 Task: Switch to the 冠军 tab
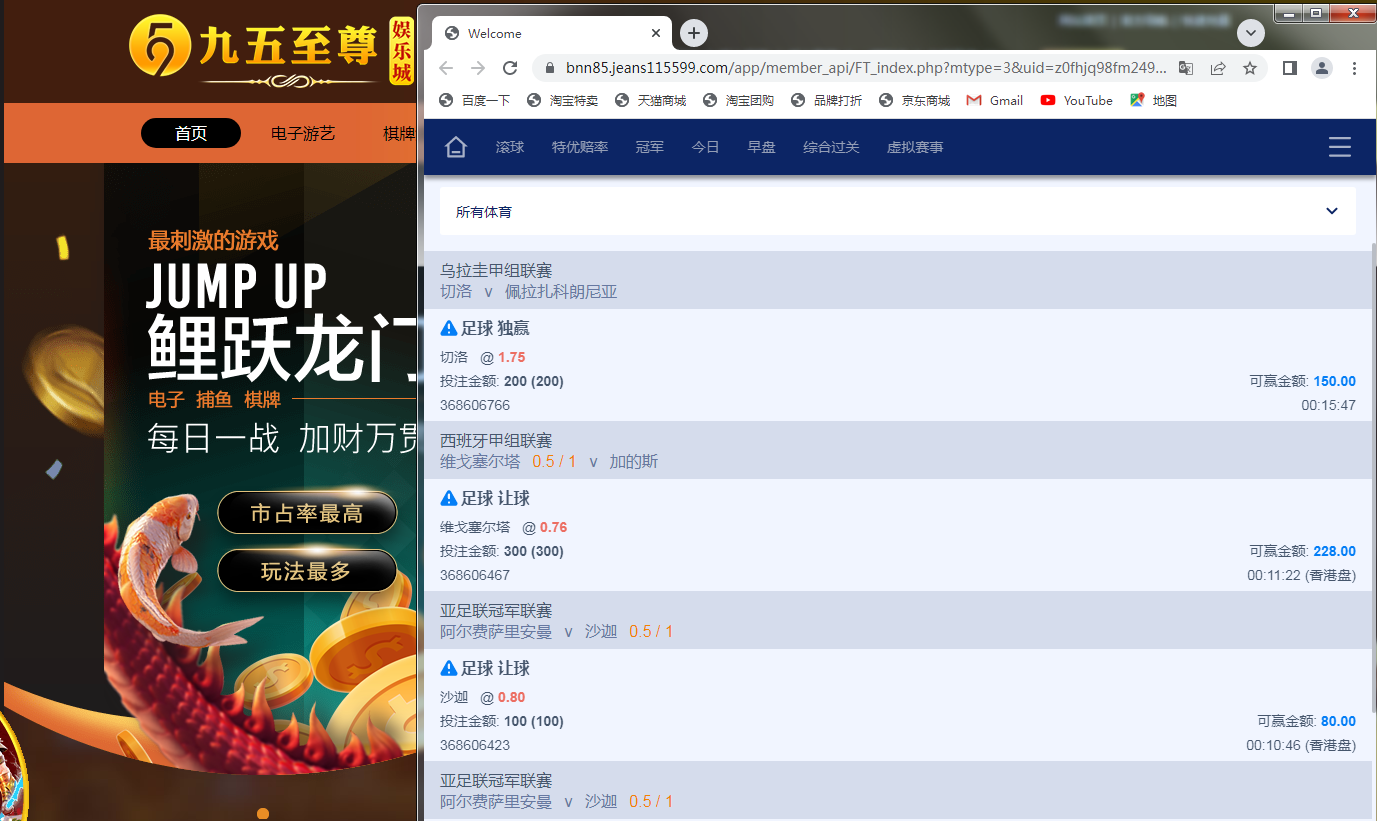click(650, 147)
